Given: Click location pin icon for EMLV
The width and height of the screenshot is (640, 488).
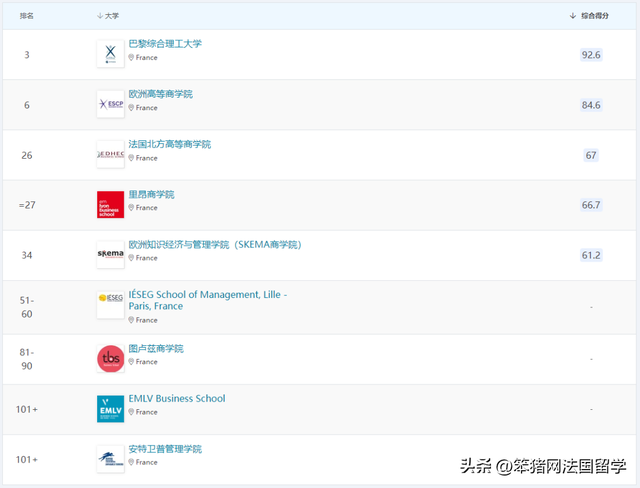Looking at the screenshot, I should point(131,412).
